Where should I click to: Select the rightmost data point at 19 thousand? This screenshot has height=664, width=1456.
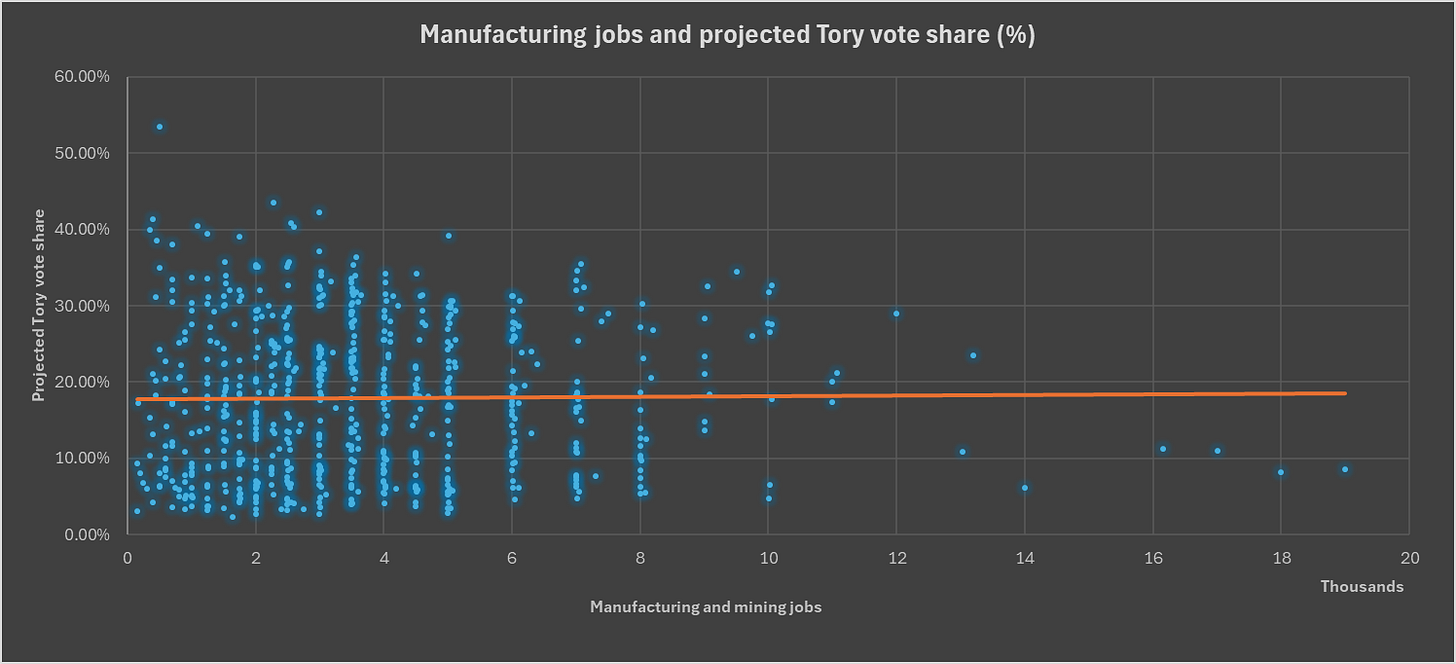[x=1345, y=469]
